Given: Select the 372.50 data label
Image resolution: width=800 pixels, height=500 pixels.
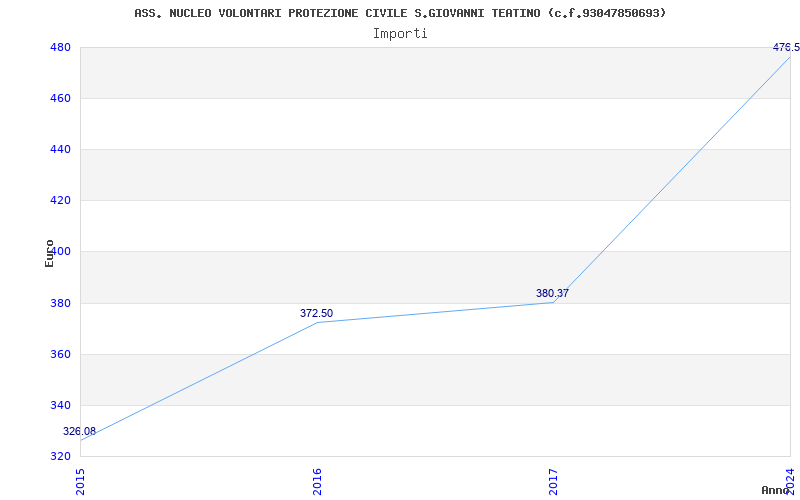Looking at the screenshot, I should [316, 313].
